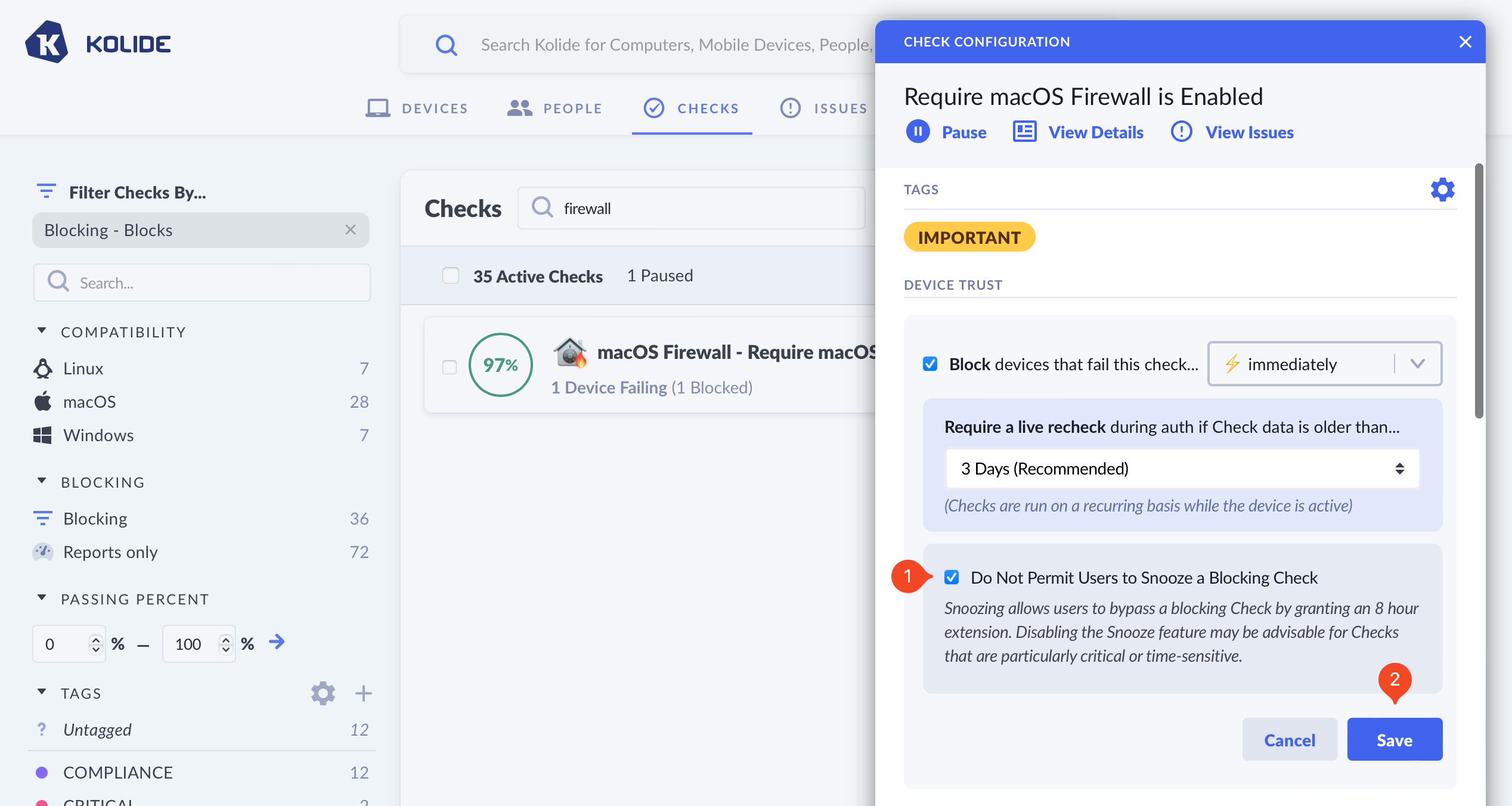Uncheck Block devices that fail this check
The image size is (1512, 806).
click(x=929, y=364)
